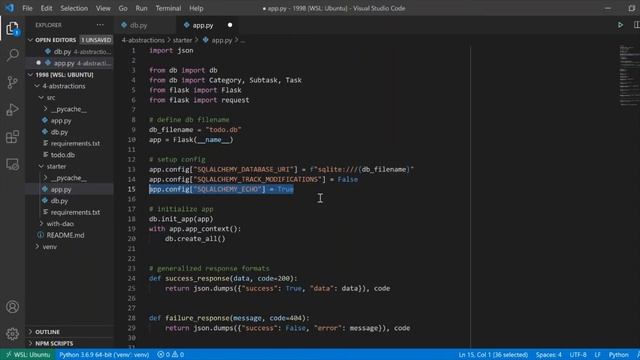Open the View menu
The width and height of the screenshot is (640, 360).
point(103,8)
